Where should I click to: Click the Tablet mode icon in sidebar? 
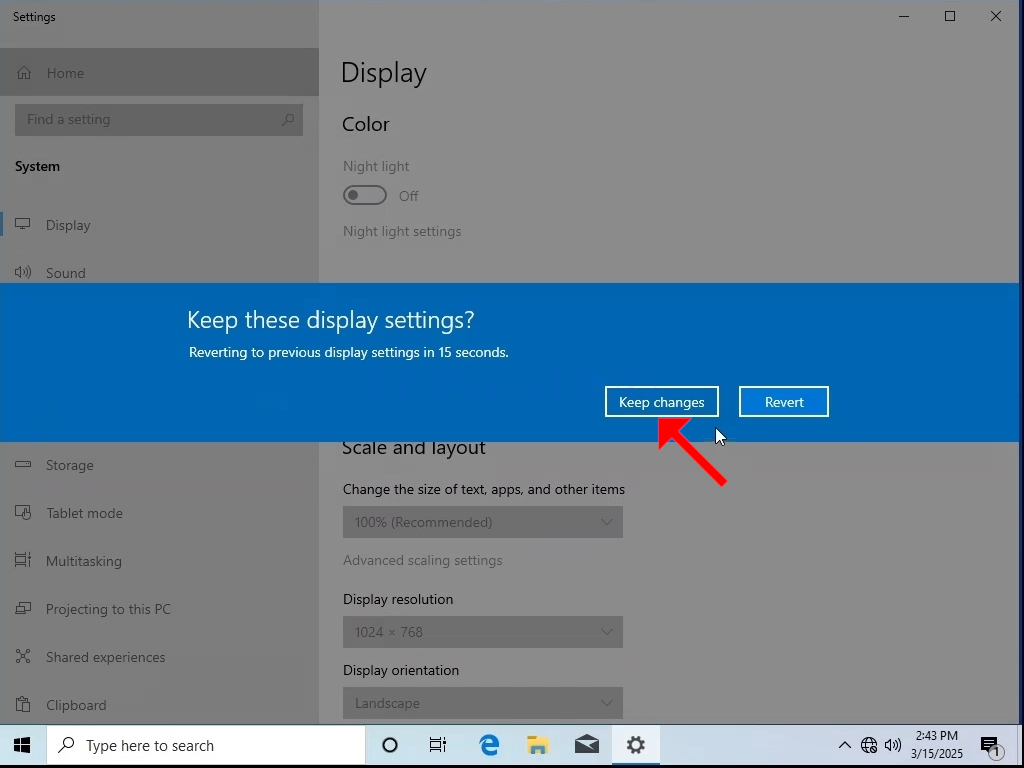click(23, 513)
